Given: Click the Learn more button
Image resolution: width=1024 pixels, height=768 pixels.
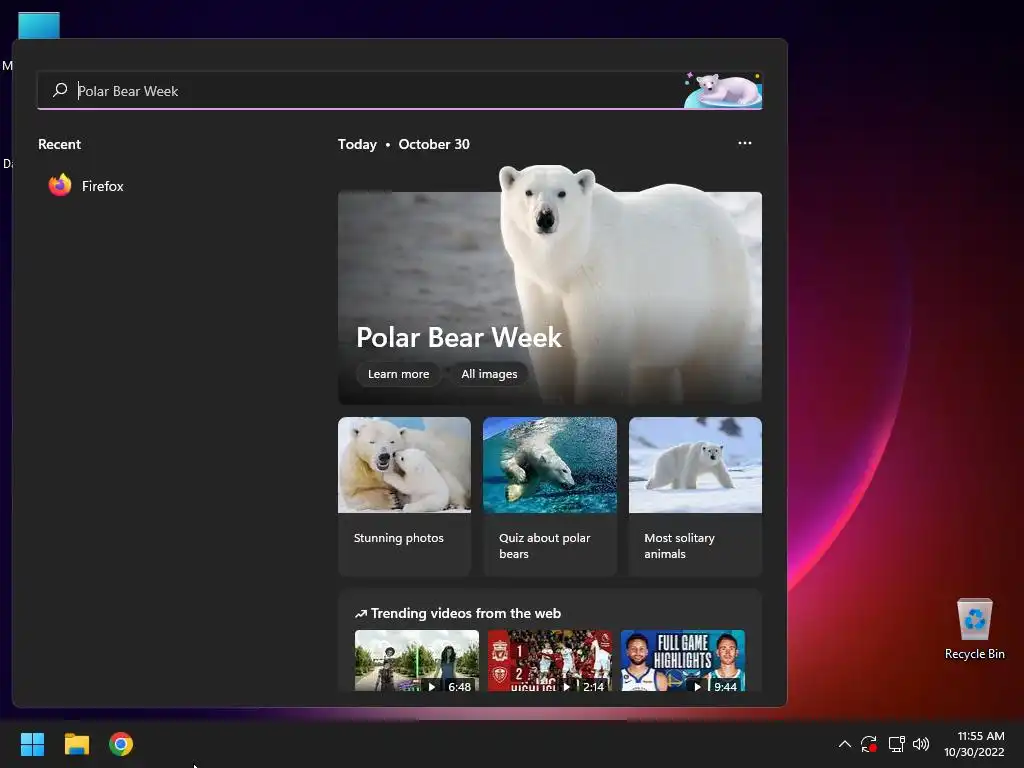Looking at the screenshot, I should pos(398,374).
